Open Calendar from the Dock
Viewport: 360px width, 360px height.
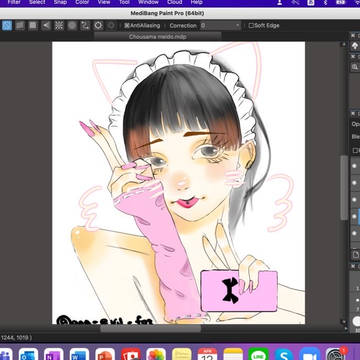click(207, 354)
